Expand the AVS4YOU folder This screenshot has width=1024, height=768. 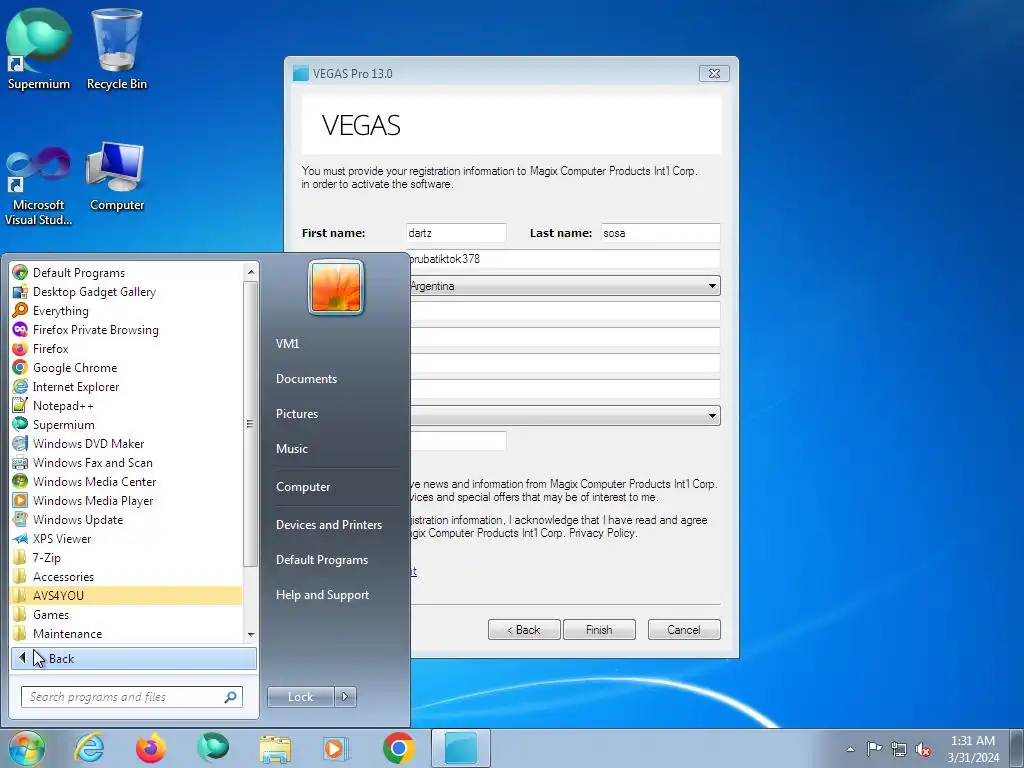click(x=127, y=596)
